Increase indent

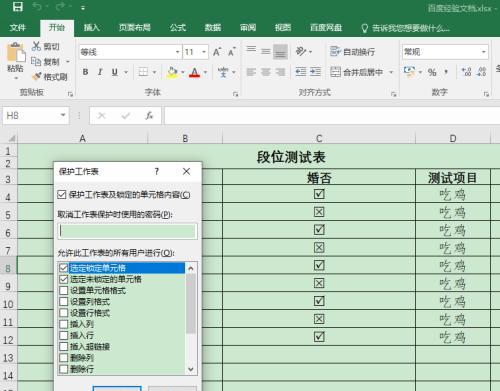(x=315, y=72)
